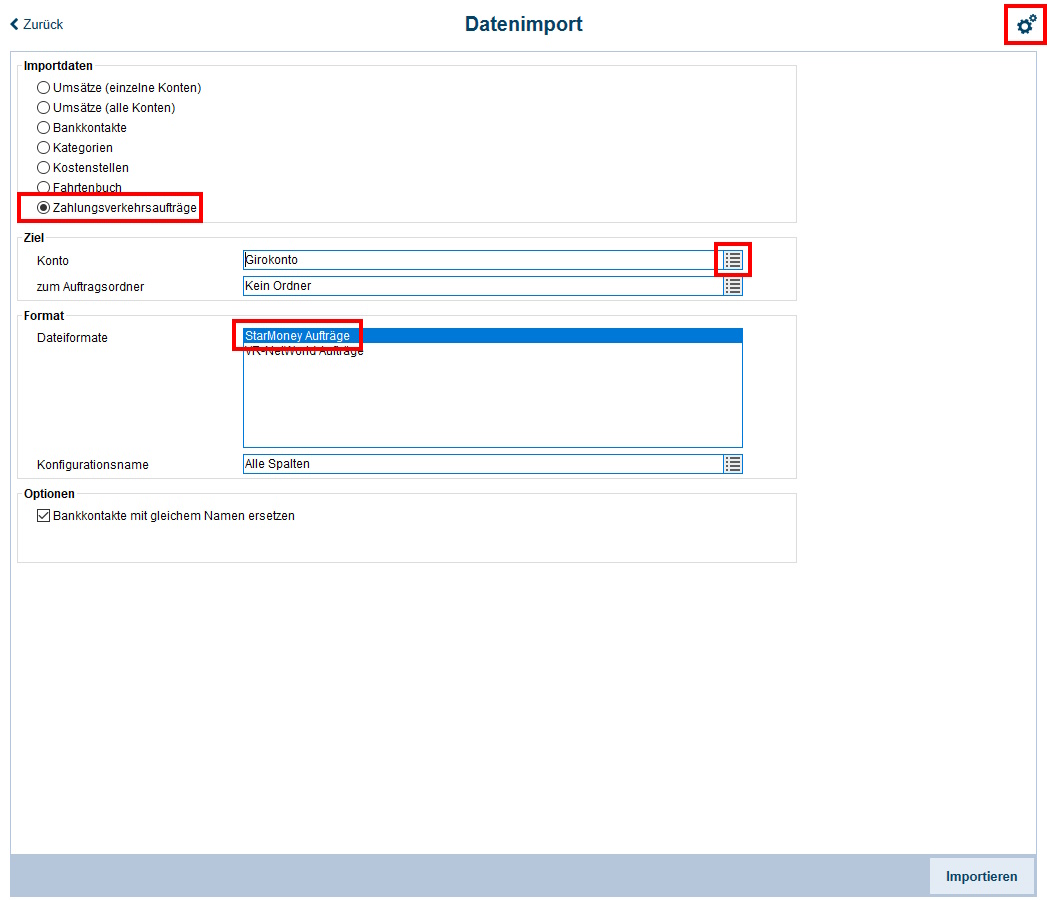Select VR-NetWorld Aufträge file format
The image size is (1049, 900).
tap(304, 352)
